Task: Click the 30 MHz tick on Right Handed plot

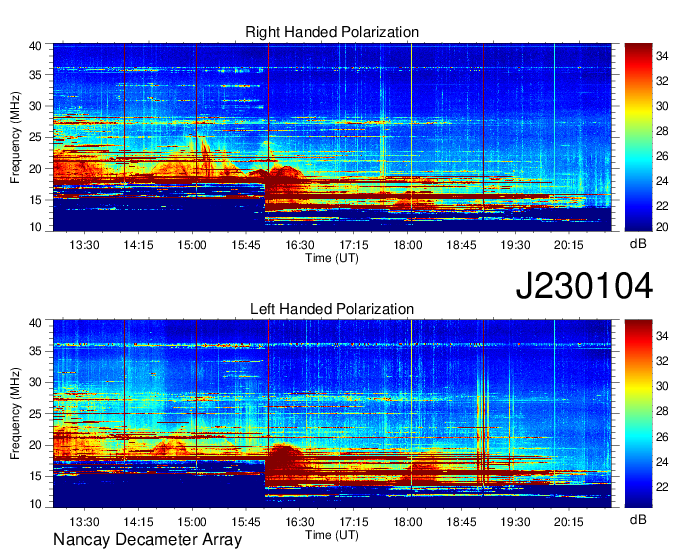Action: point(35,106)
